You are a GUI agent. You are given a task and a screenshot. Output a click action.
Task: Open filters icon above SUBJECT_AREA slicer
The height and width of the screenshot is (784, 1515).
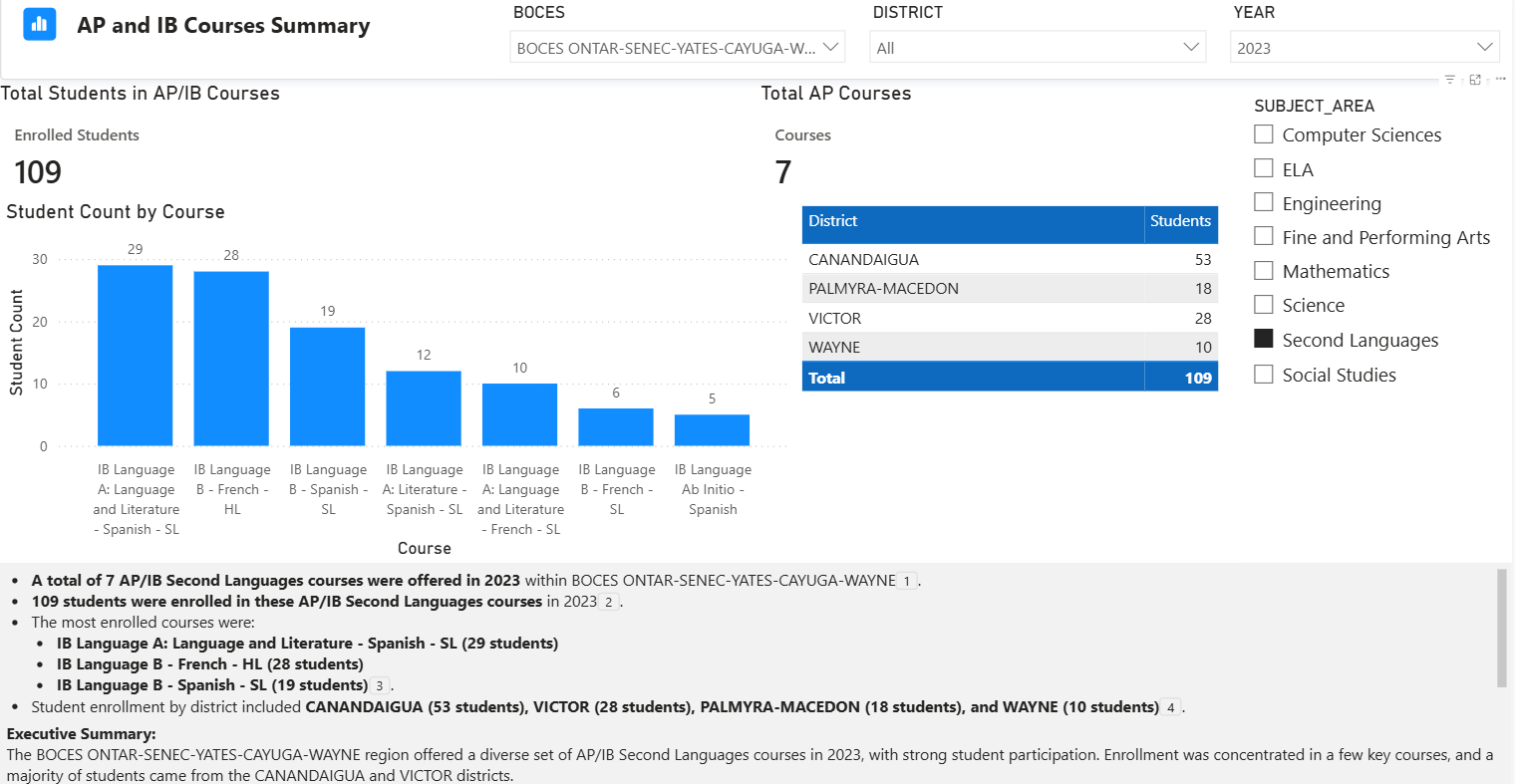(x=1449, y=80)
